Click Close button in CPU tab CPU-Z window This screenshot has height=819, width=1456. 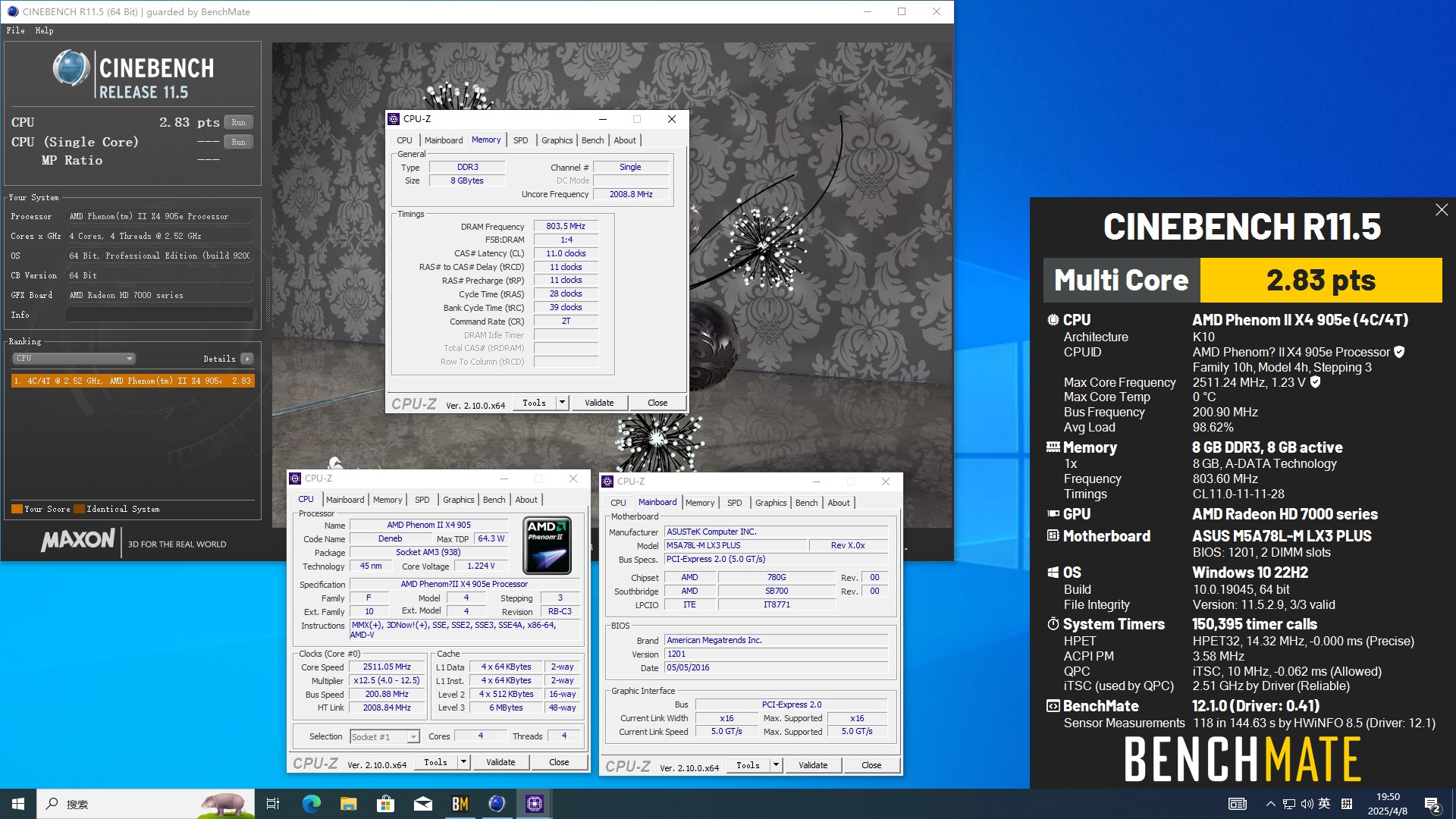click(x=559, y=762)
